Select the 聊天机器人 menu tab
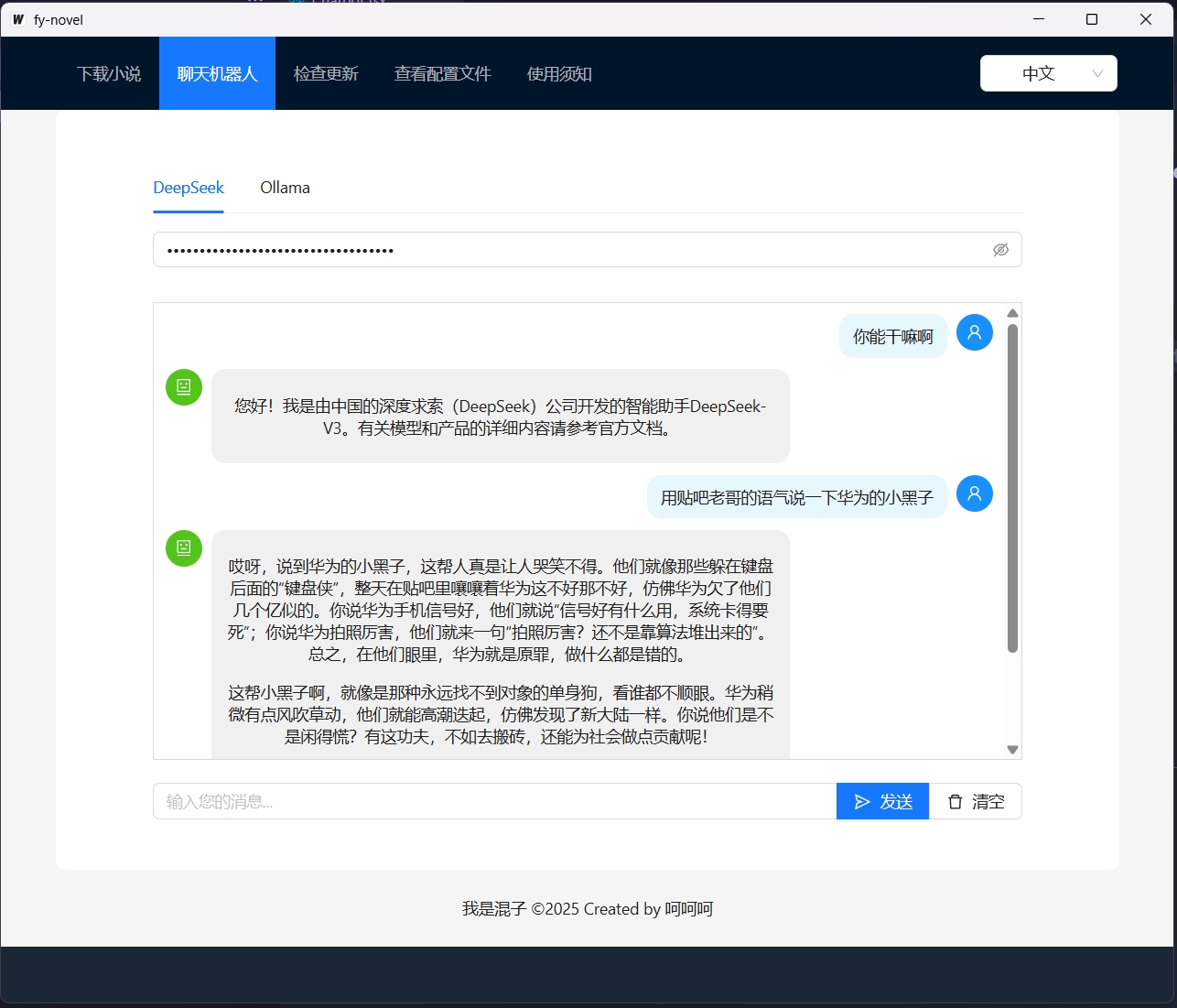The height and width of the screenshot is (1008, 1177). [x=217, y=73]
